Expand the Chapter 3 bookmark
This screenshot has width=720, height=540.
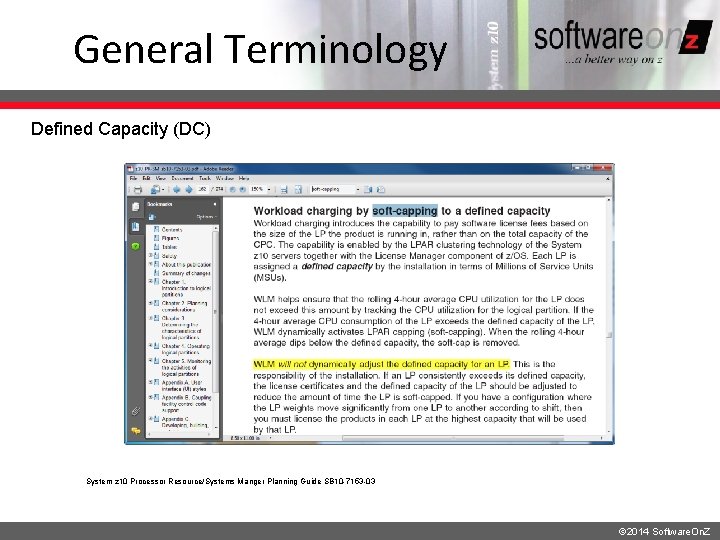click(150, 318)
